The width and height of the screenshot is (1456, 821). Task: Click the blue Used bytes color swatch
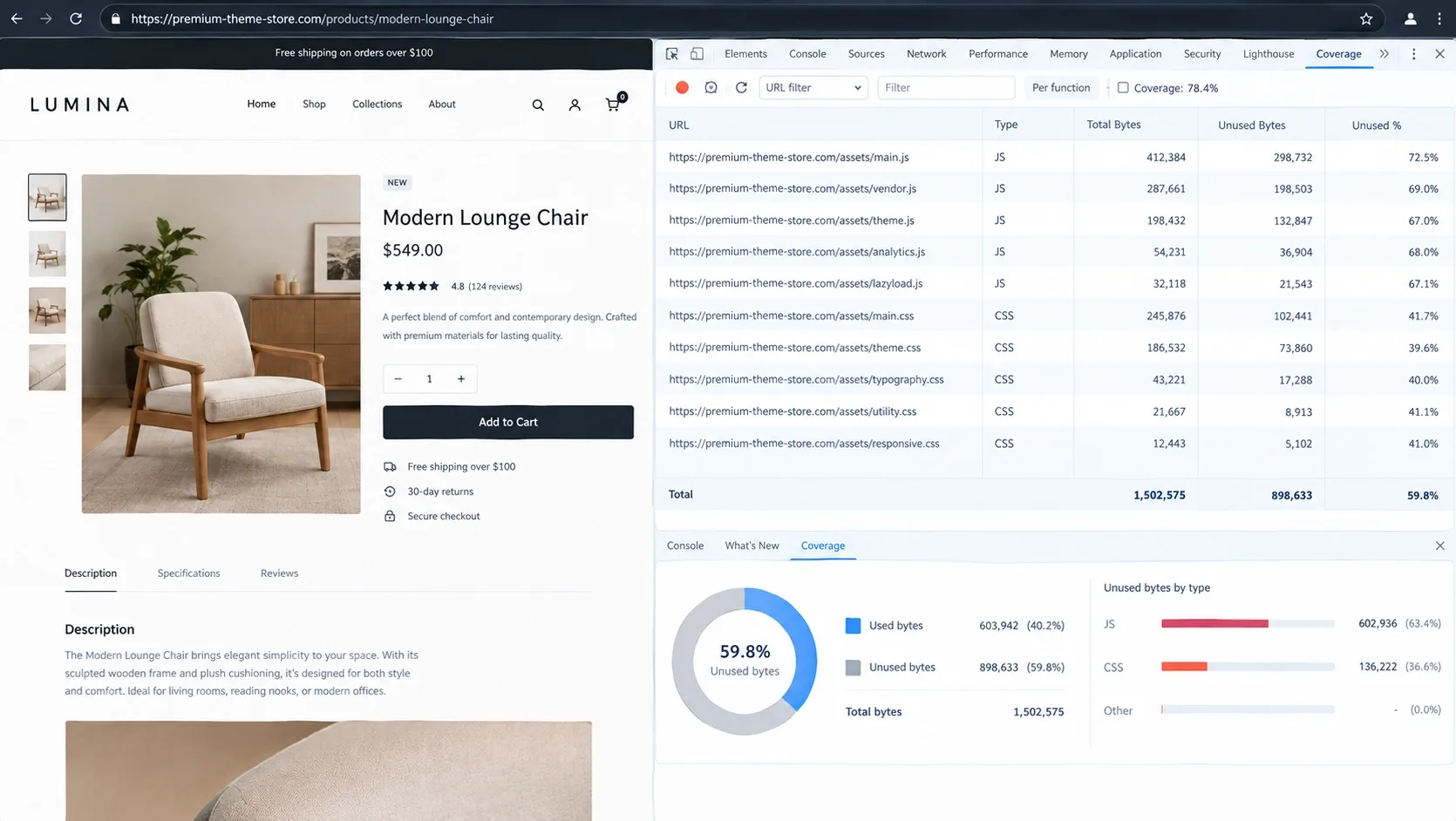853,626
